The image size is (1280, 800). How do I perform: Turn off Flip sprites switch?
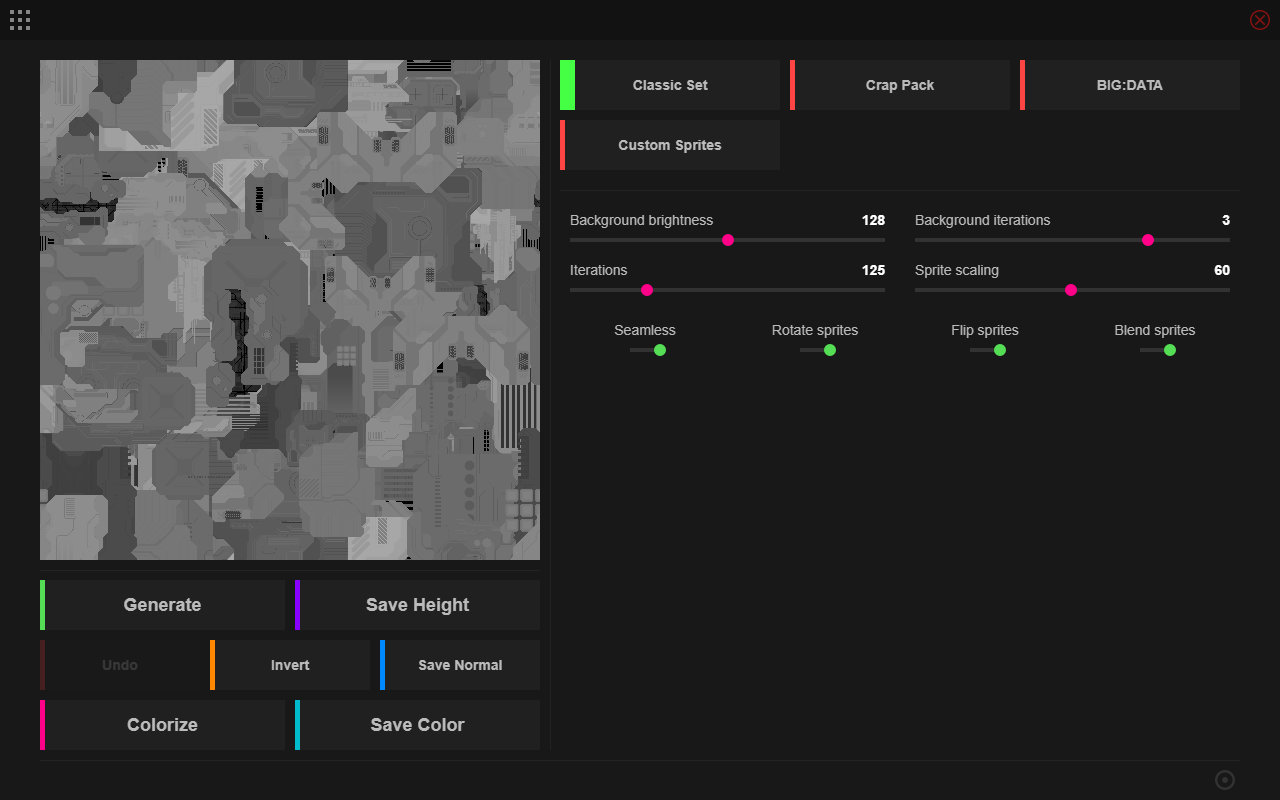(988, 350)
